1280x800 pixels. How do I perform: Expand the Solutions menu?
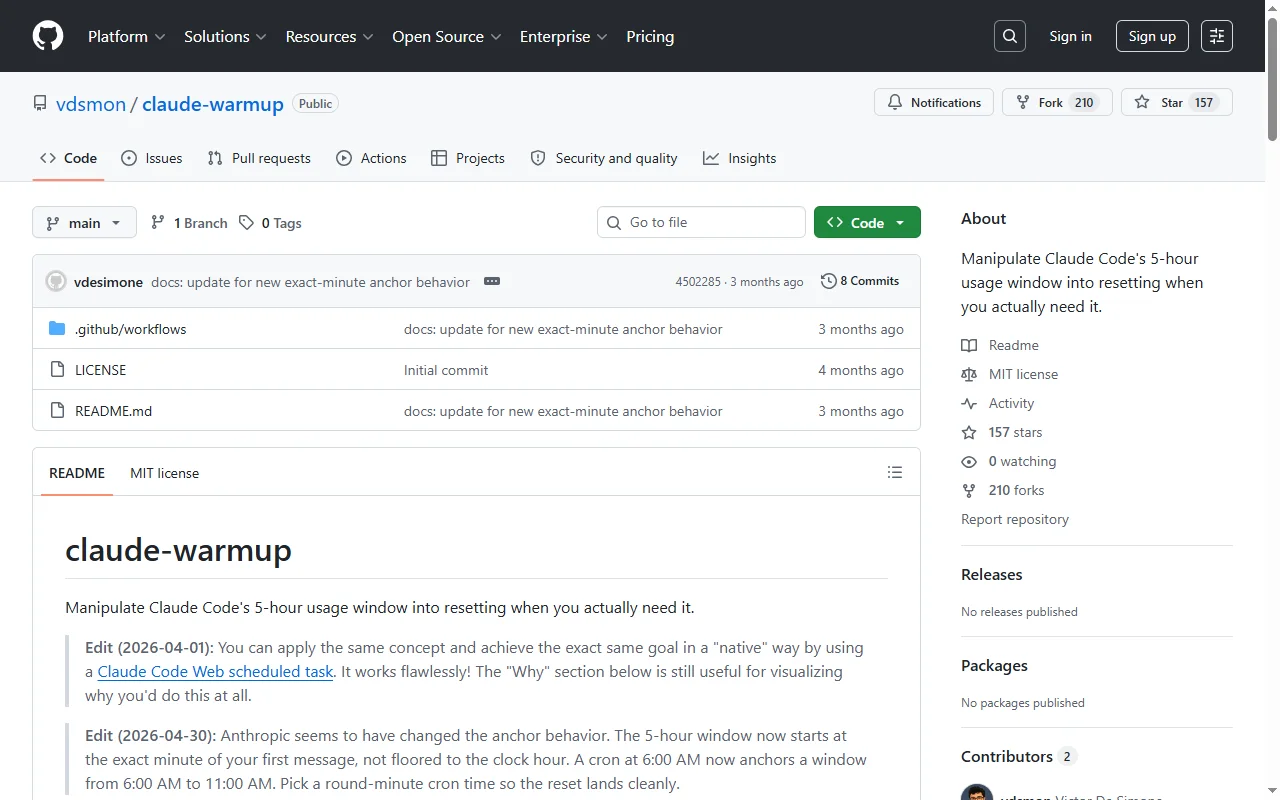coord(225,36)
